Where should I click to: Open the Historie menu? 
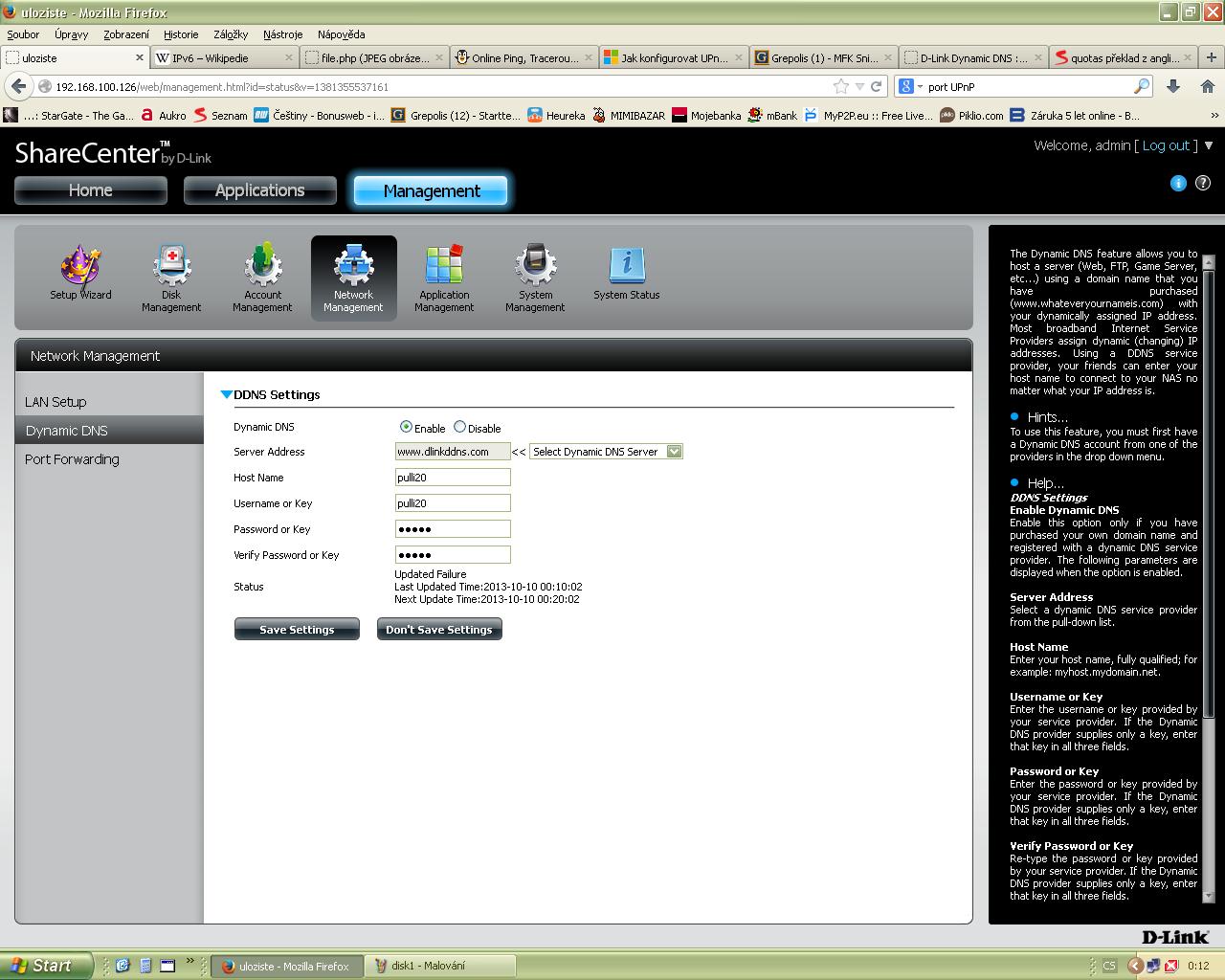181,34
